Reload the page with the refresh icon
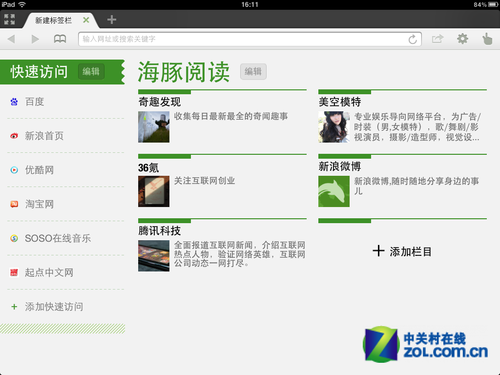 click(413, 39)
